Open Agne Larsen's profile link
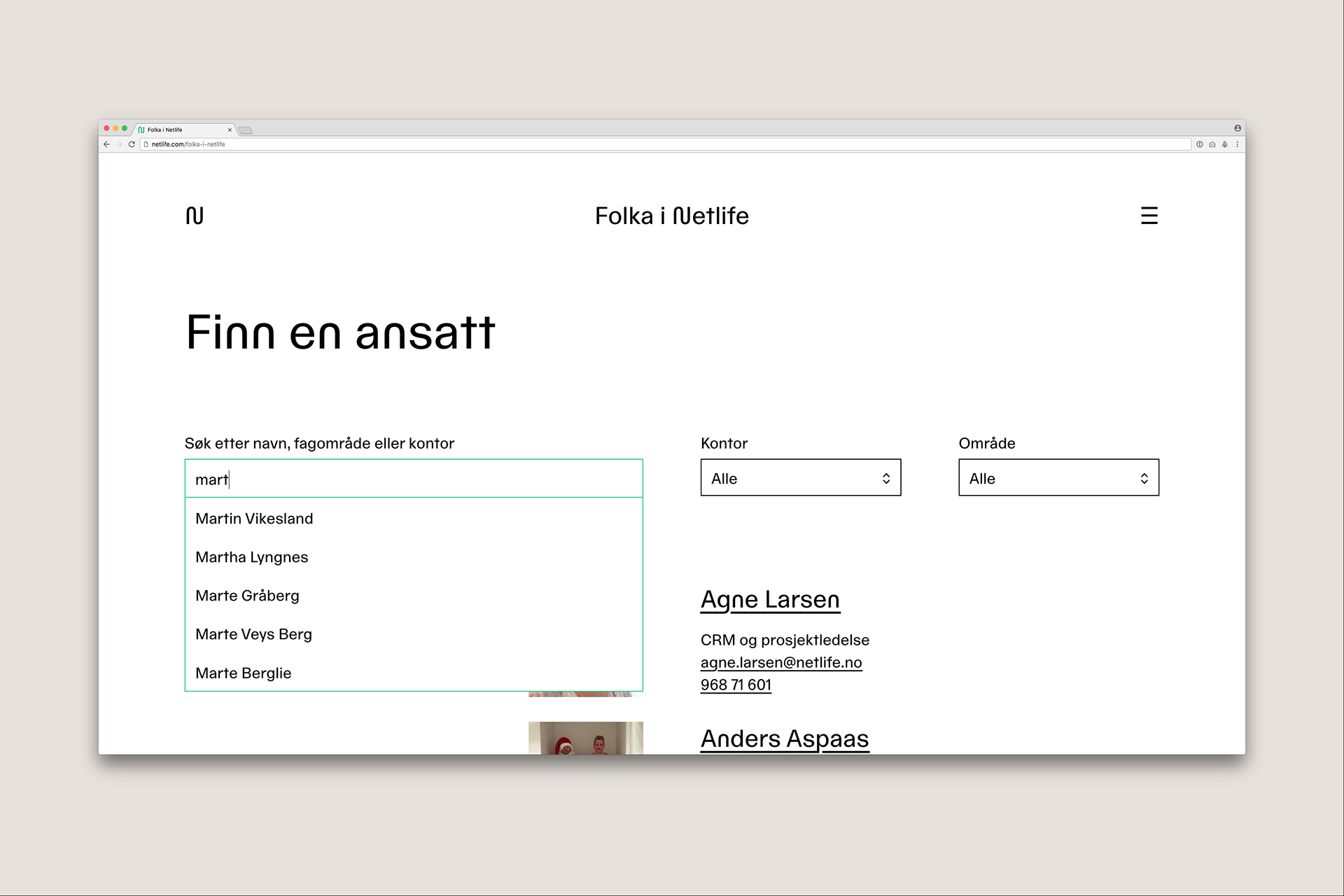This screenshot has width=1344, height=896. coord(770,600)
